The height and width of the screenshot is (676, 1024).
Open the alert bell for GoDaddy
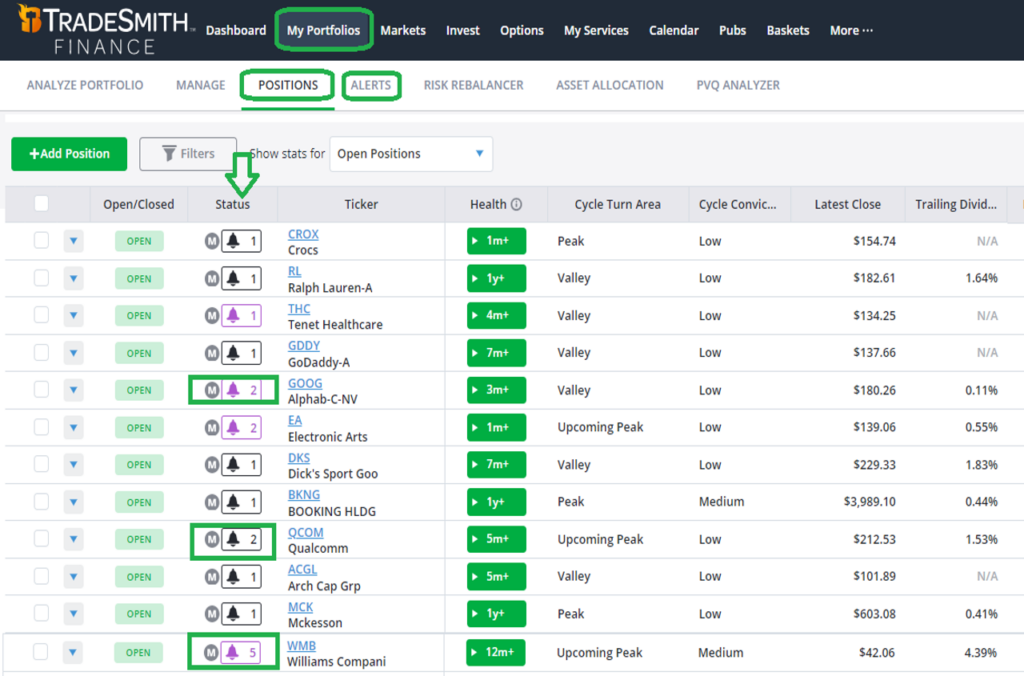[x=242, y=353]
